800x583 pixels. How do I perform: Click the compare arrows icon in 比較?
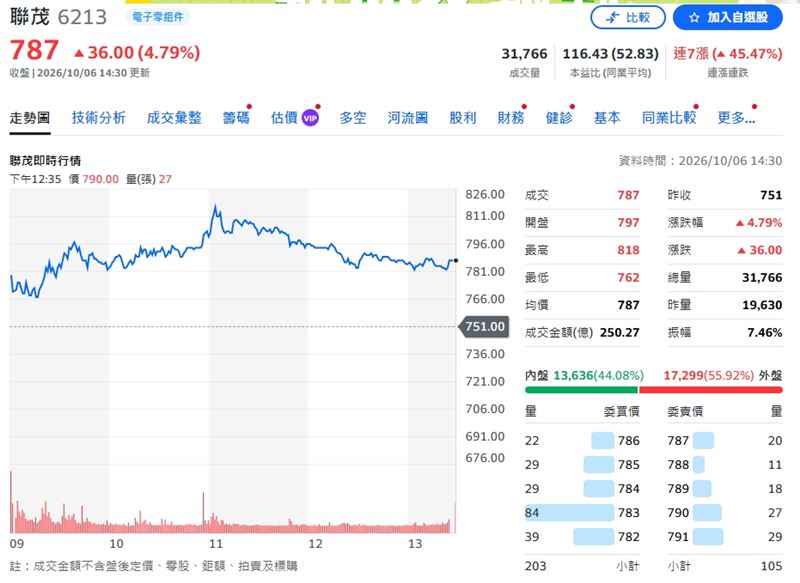(x=612, y=18)
